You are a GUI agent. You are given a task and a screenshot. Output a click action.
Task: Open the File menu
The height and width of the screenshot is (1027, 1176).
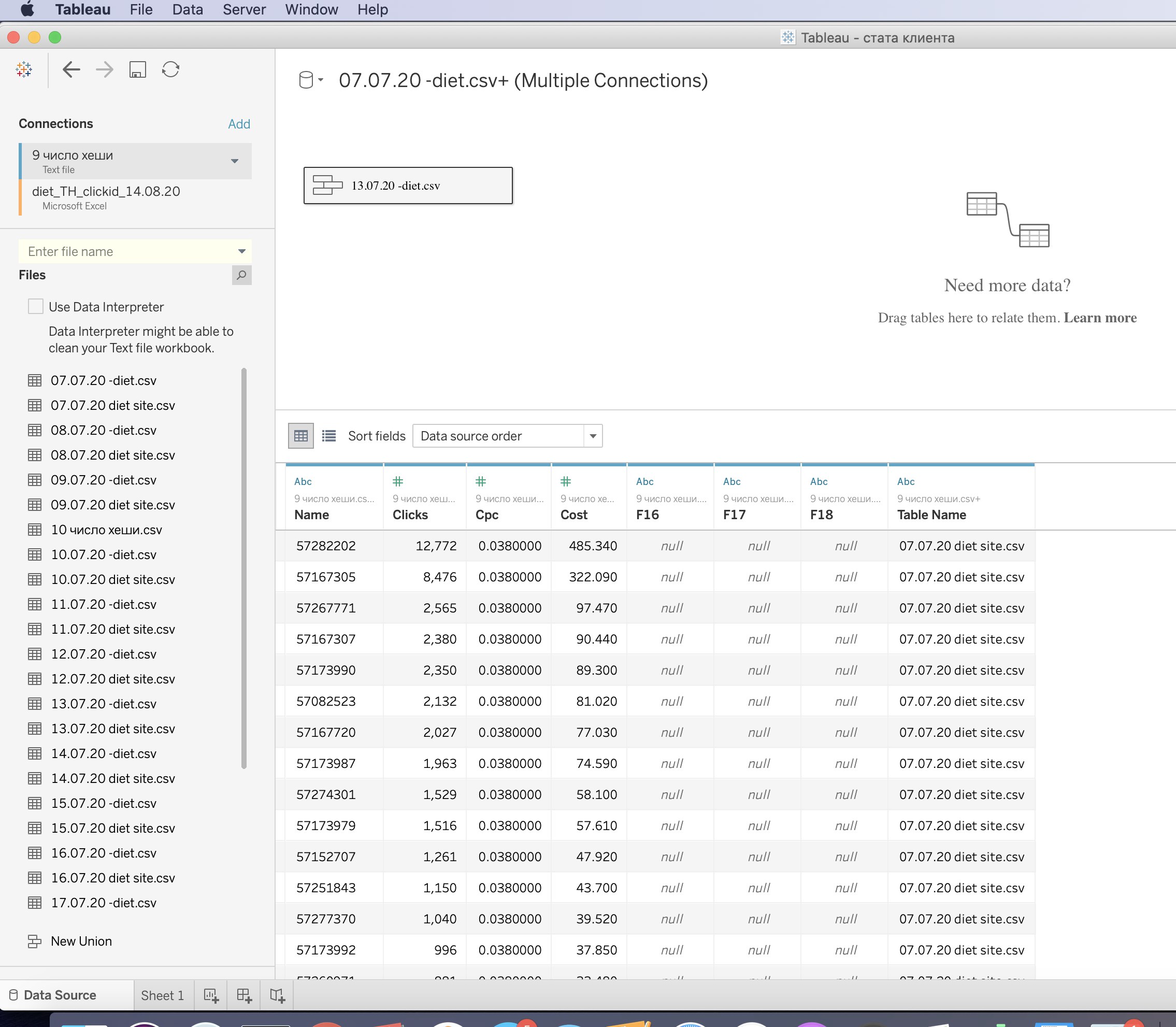pos(141,10)
